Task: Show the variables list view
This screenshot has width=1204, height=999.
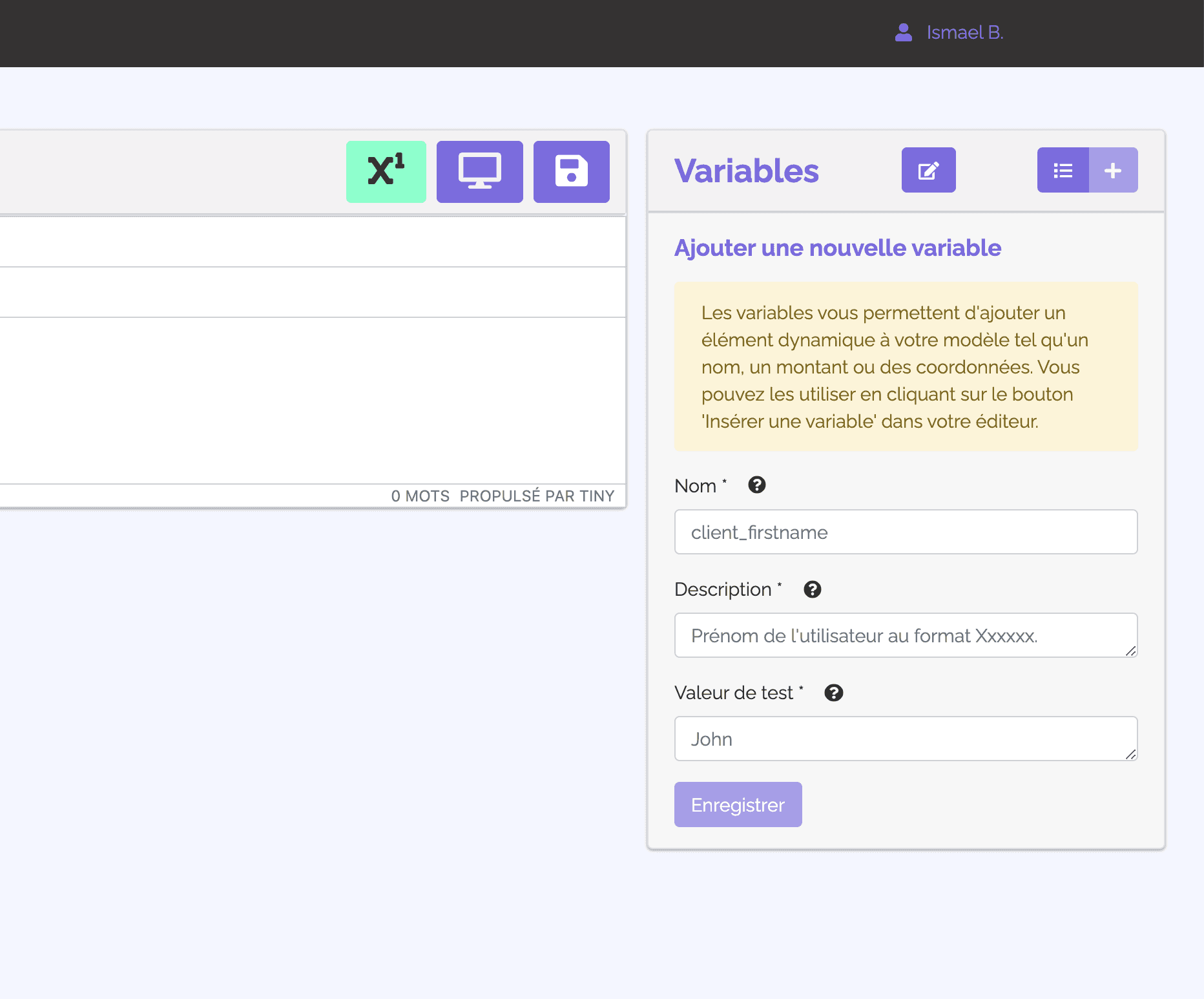Action: pyautogui.click(x=1063, y=170)
